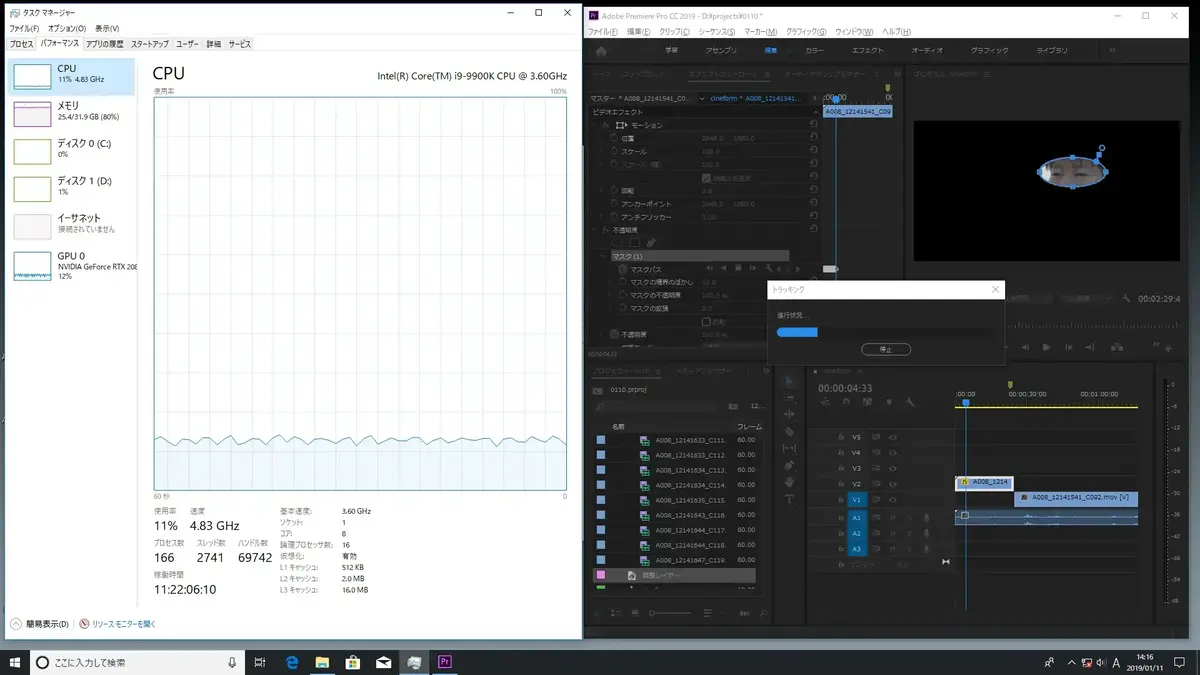The height and width of the screenshot is (675, 1200).
Task: Create a 4-point polygon mask
Action: [636, 242]
